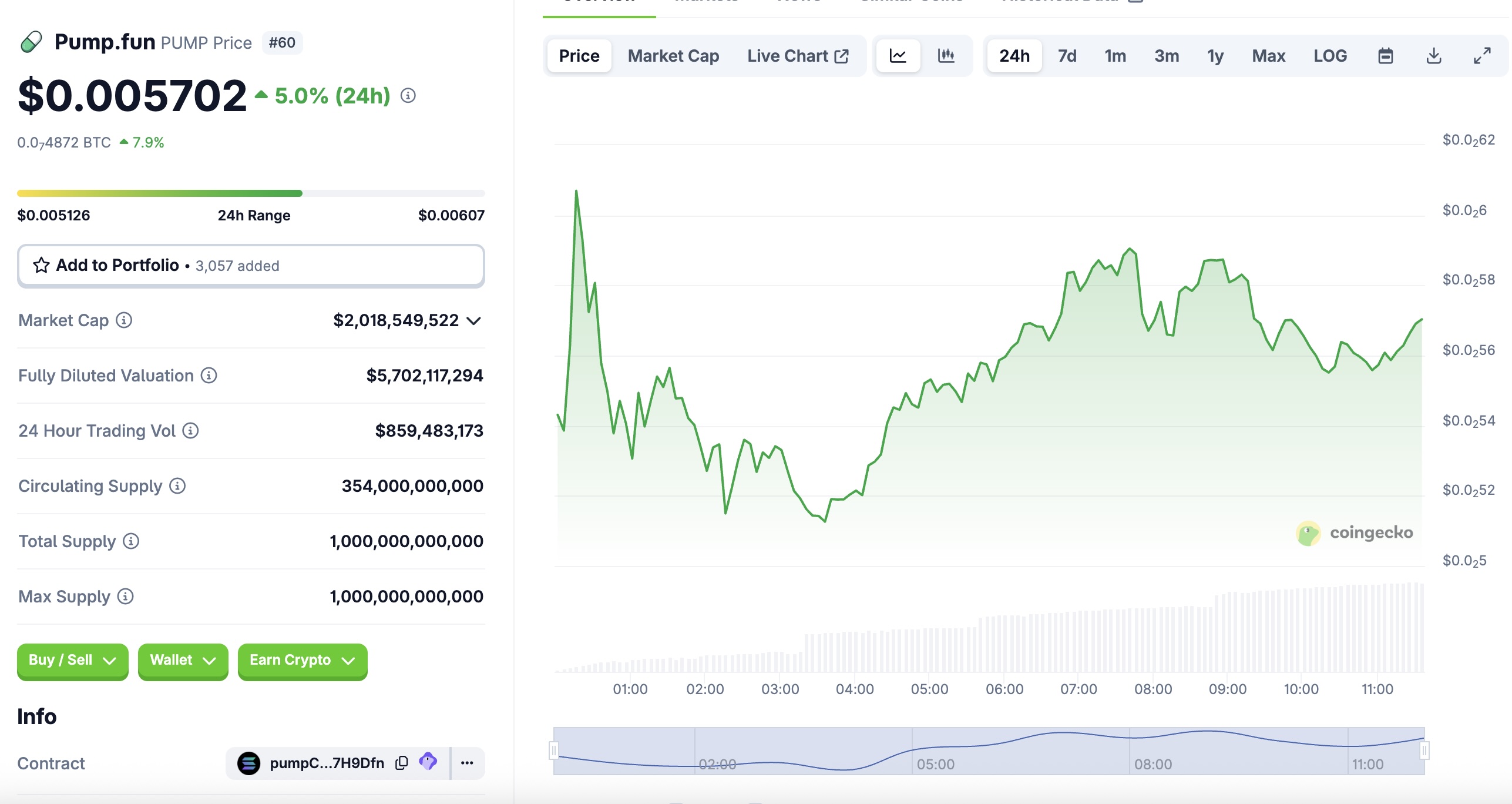This screenshot has width=1512, height=804.
Task: Open the 24h price change info icon
Action: click(408, 95)
